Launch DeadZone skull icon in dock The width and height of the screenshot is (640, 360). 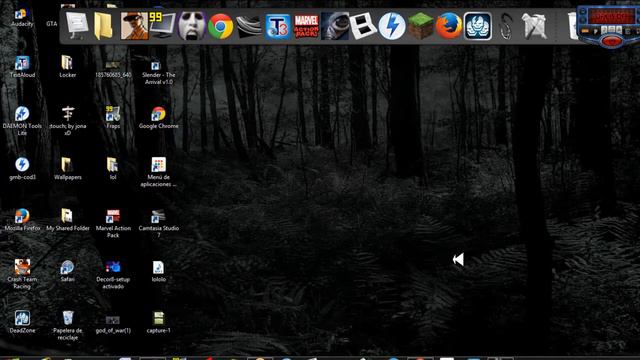coord(478,27)
